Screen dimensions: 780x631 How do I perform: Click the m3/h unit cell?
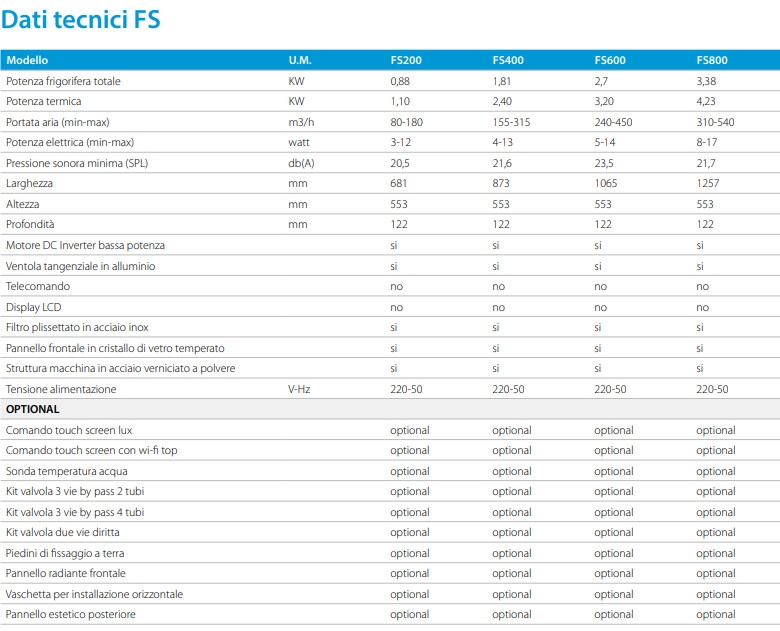click(x=301, y=122)
